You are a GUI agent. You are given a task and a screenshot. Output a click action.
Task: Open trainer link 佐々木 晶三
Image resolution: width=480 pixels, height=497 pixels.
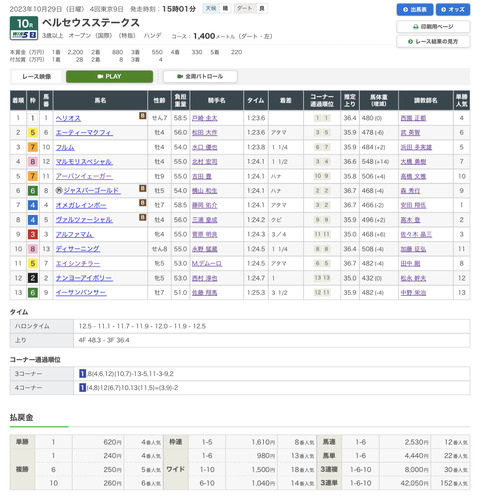pyautogui.click(x=416, y=234)
